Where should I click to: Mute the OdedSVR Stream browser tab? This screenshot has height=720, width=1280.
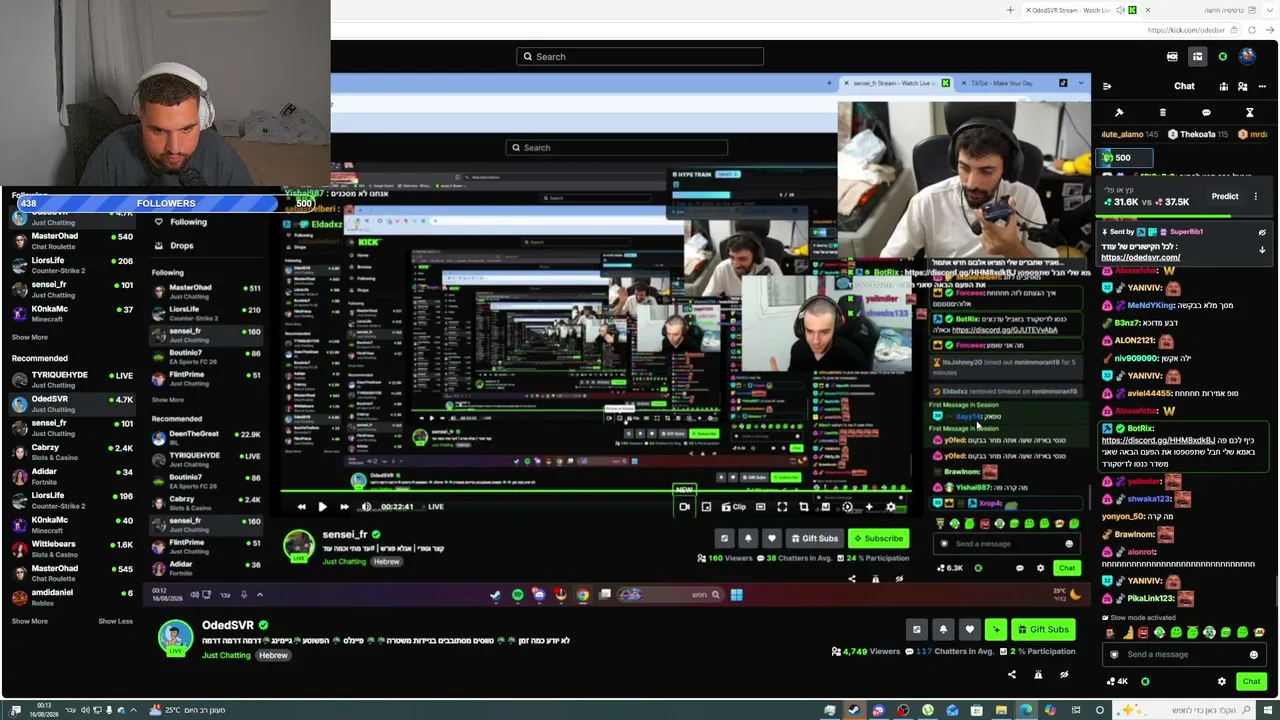point(1120,10)
